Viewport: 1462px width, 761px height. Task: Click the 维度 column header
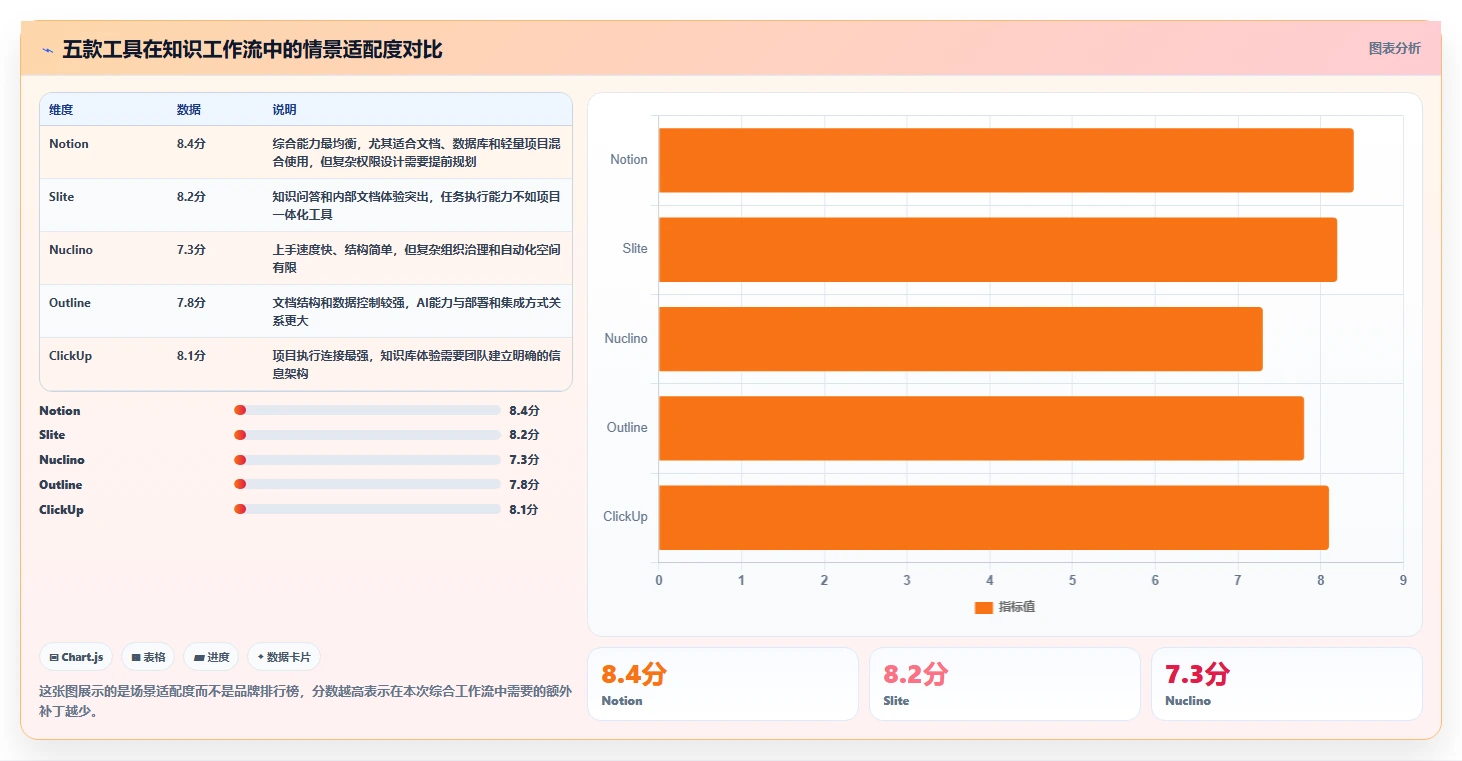coord(61,109)
